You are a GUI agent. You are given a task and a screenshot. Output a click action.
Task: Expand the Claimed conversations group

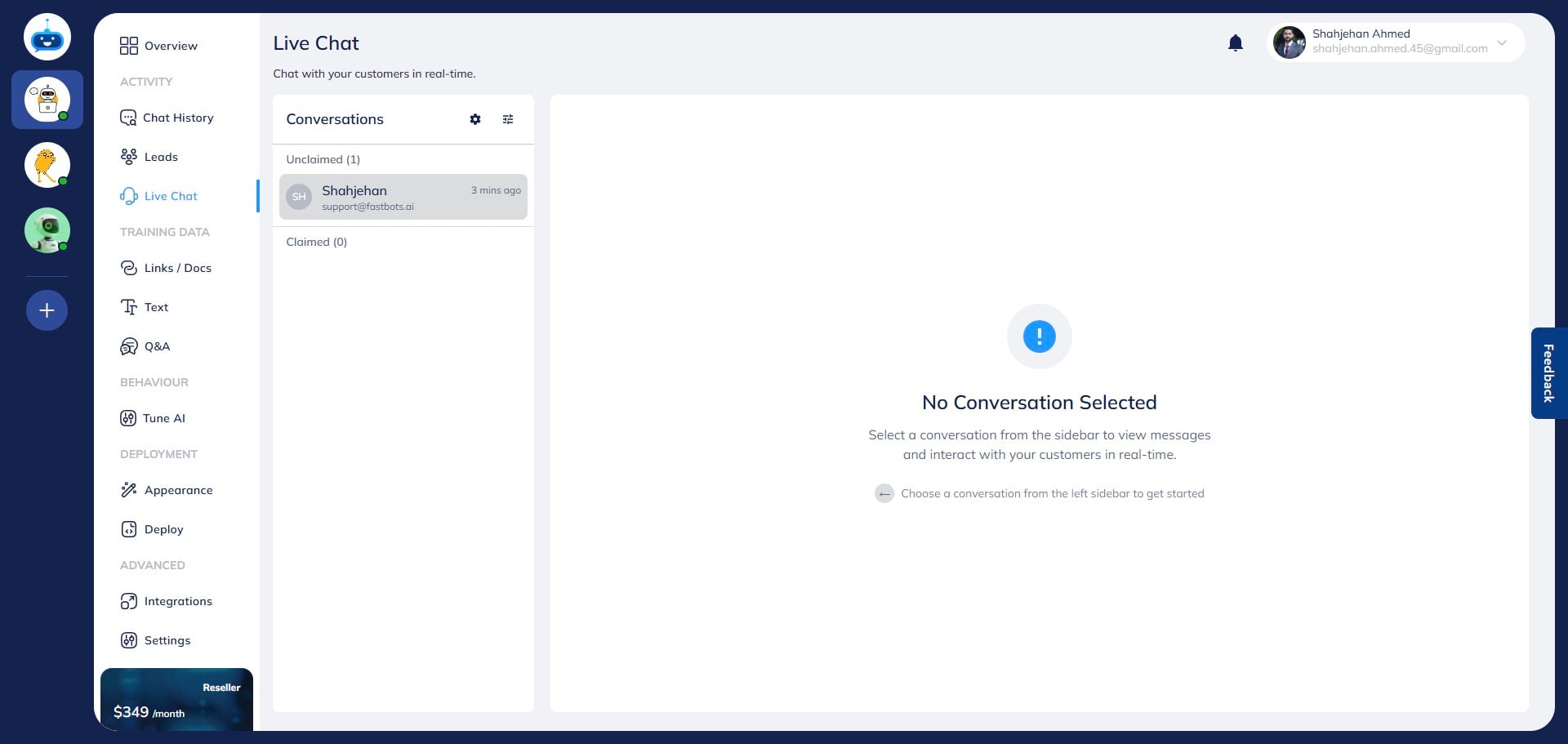click(317, 242)
